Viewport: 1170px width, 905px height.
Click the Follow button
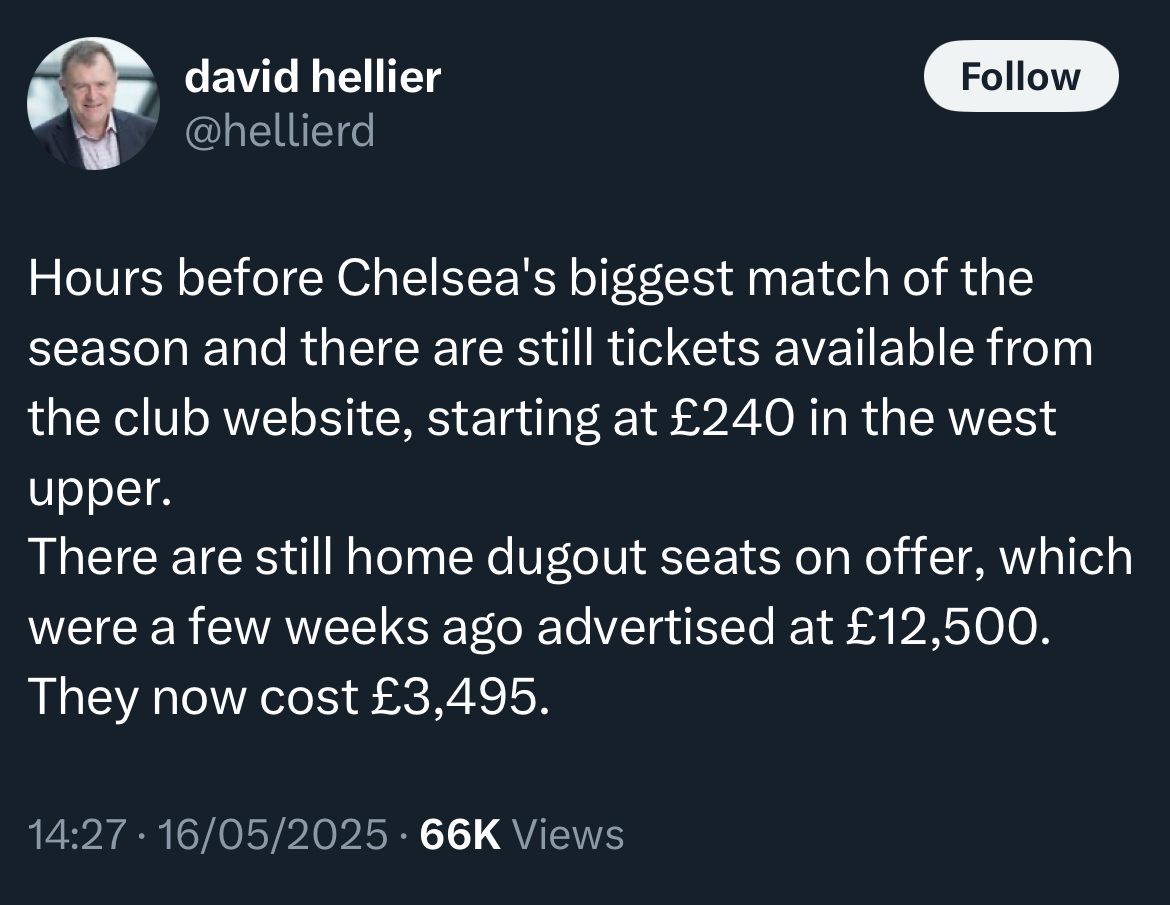[1021, 76]
